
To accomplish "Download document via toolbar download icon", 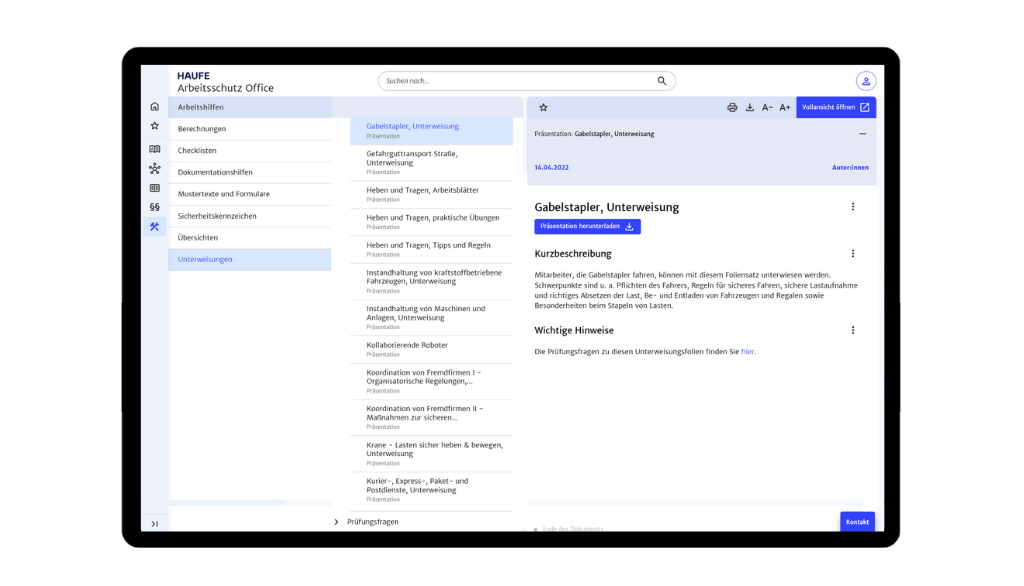I will point(750,107).
